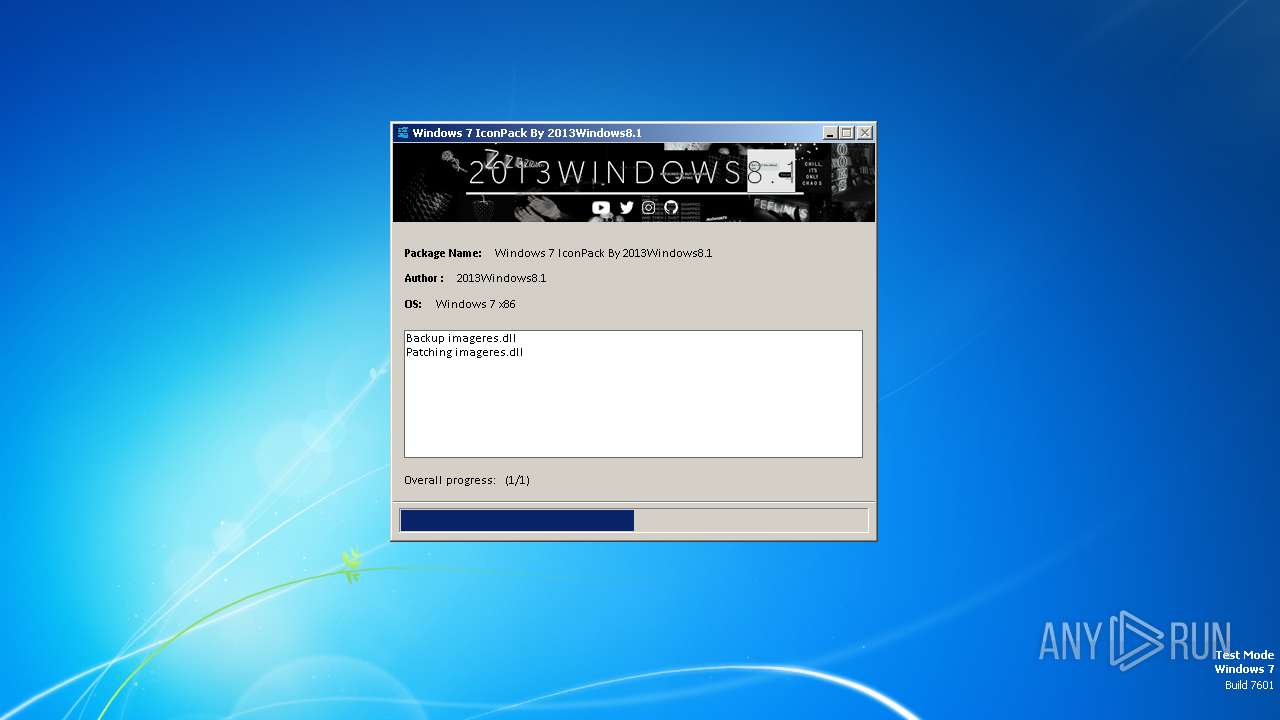Image resolution: width=1280 pixels, height=720 pixels.
Task: Click the 'Windows 7 IconPack' window title
Action: point(527,133)
